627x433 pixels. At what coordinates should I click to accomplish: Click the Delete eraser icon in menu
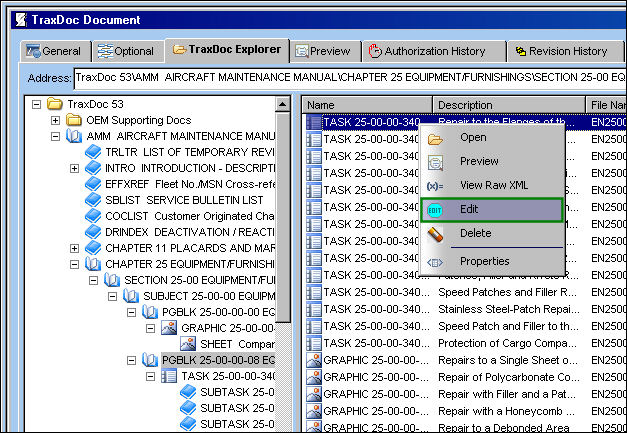435,234
